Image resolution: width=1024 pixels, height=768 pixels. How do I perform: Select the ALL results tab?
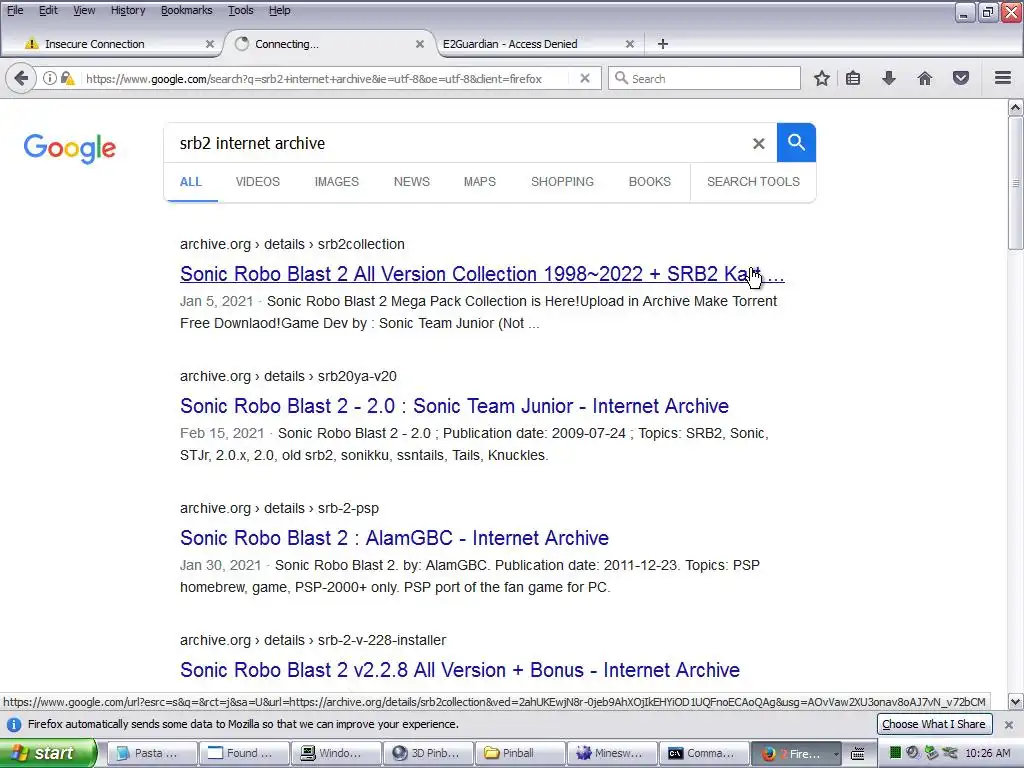191,182
